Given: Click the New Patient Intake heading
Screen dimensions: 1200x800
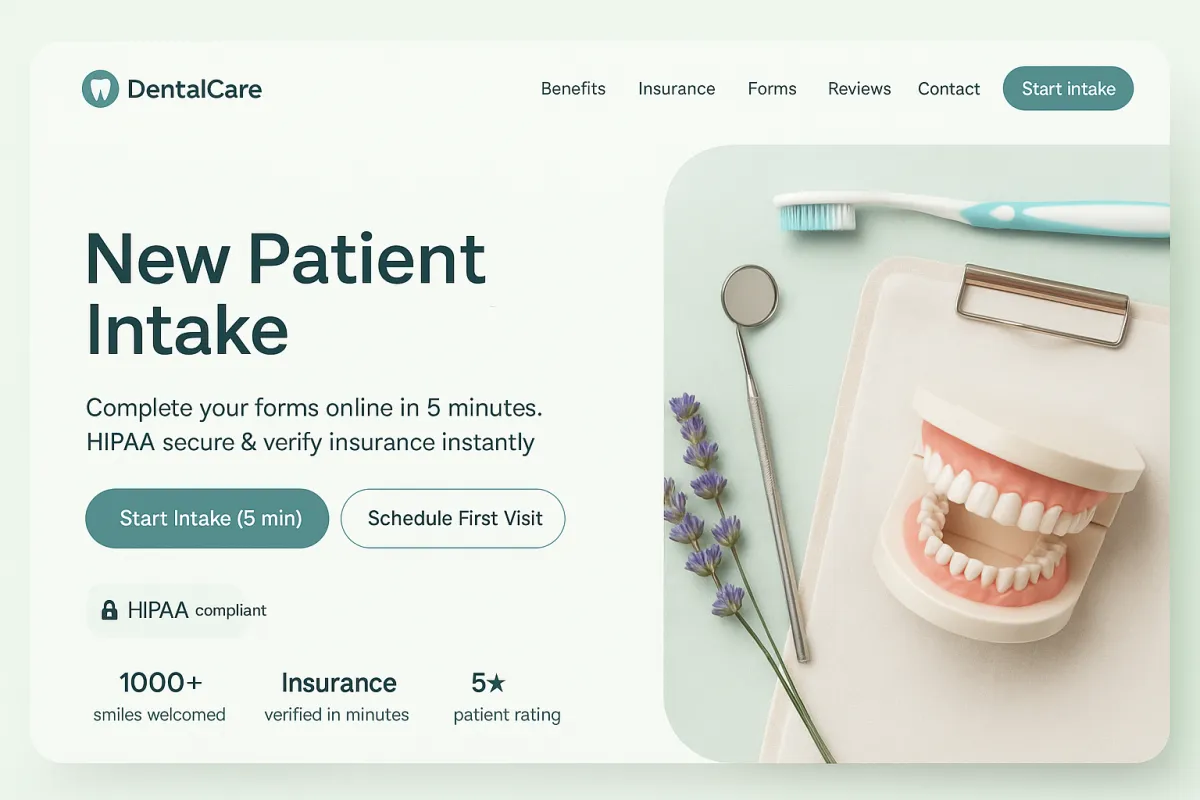Looking at the screenshot, I should point(285,295).
